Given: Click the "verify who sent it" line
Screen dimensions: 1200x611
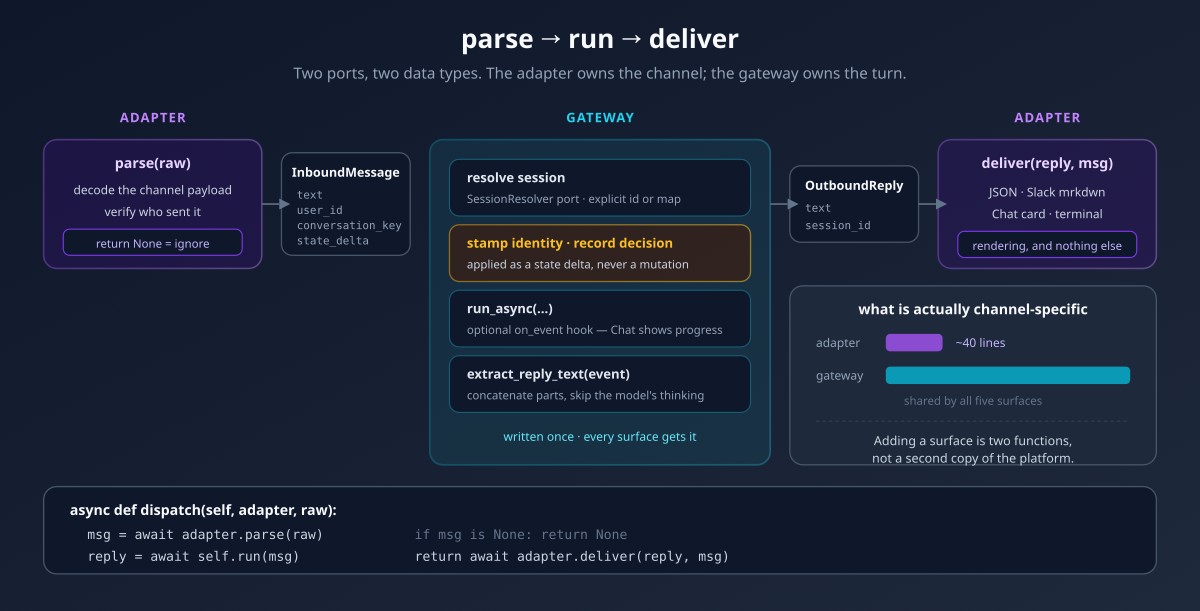Looking at the screenshot, I should click(153, 212).
